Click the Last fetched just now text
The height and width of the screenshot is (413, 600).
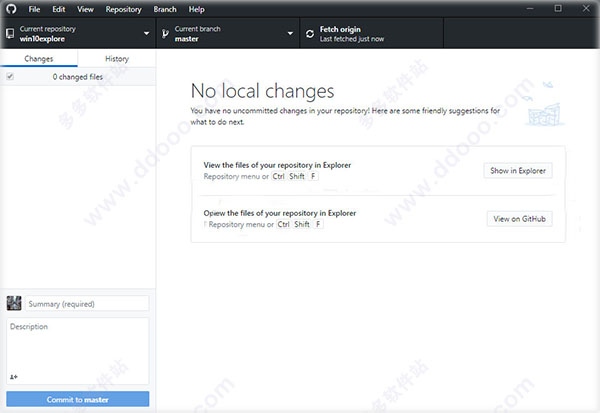[352, 39]
